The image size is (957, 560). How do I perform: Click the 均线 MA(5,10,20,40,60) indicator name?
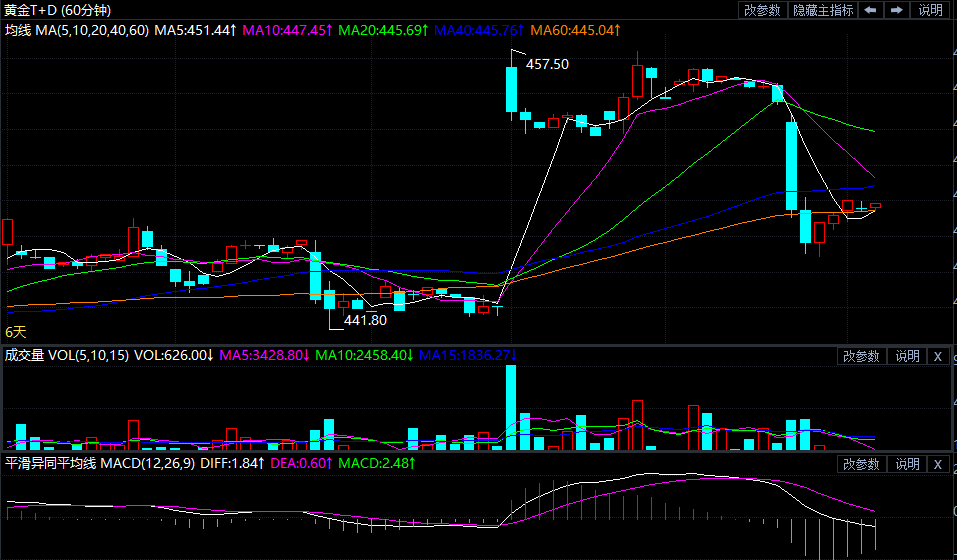click(x=76, y=31)
